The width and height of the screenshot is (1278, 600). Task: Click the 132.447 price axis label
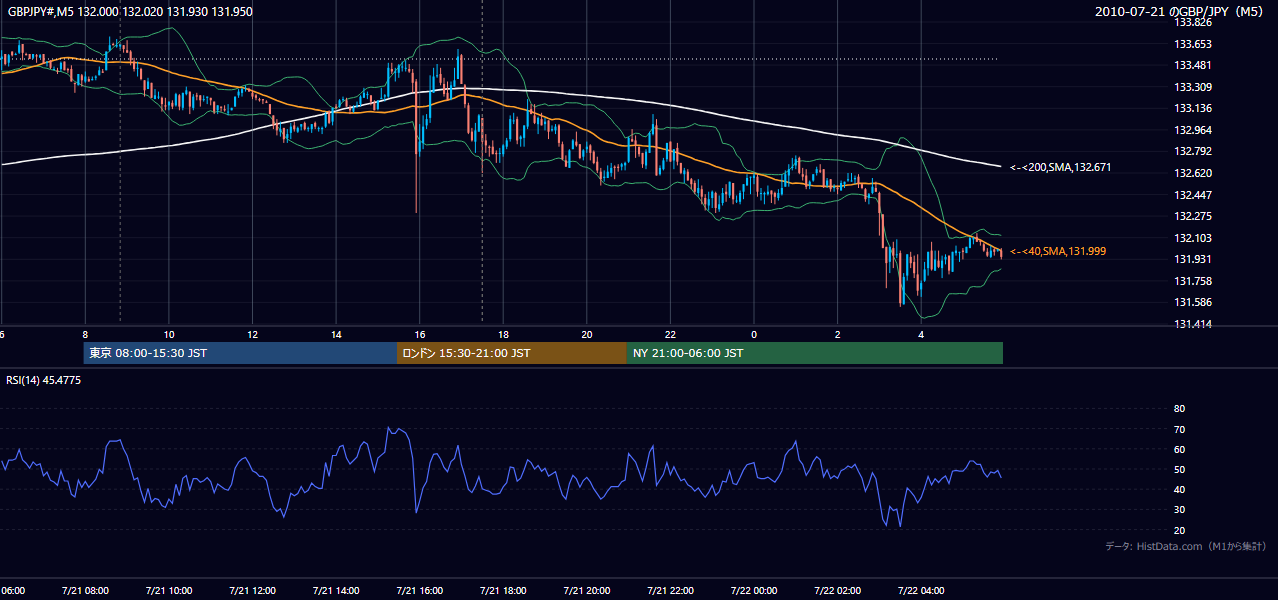1192,195
